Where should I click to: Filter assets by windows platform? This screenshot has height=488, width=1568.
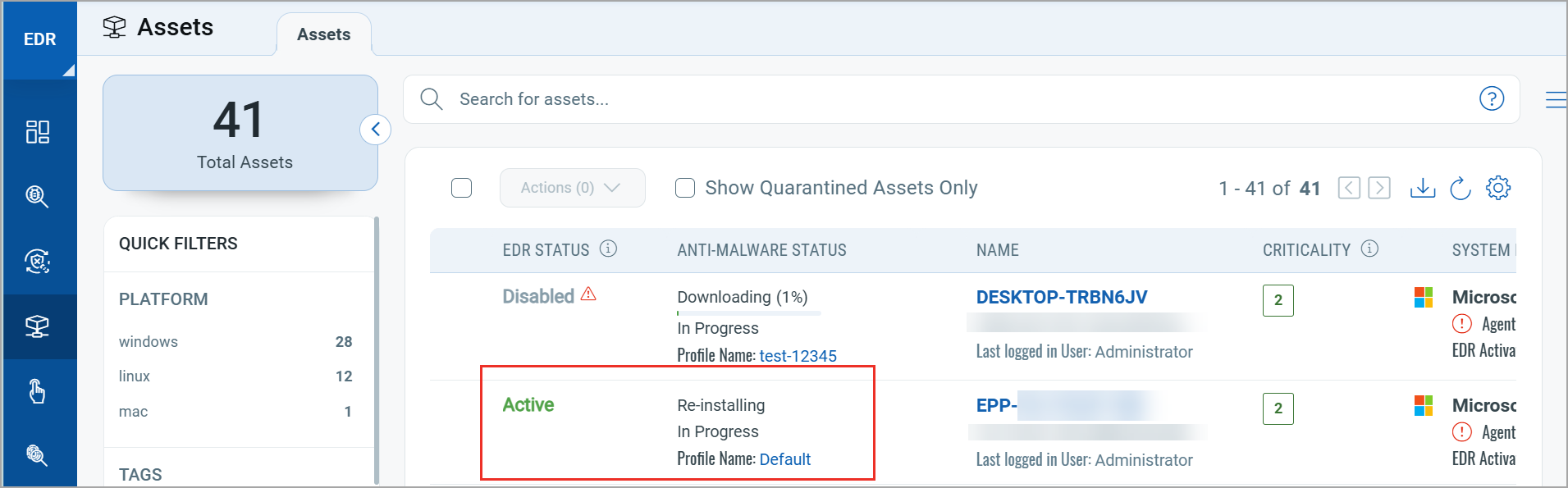pos(149,342)
